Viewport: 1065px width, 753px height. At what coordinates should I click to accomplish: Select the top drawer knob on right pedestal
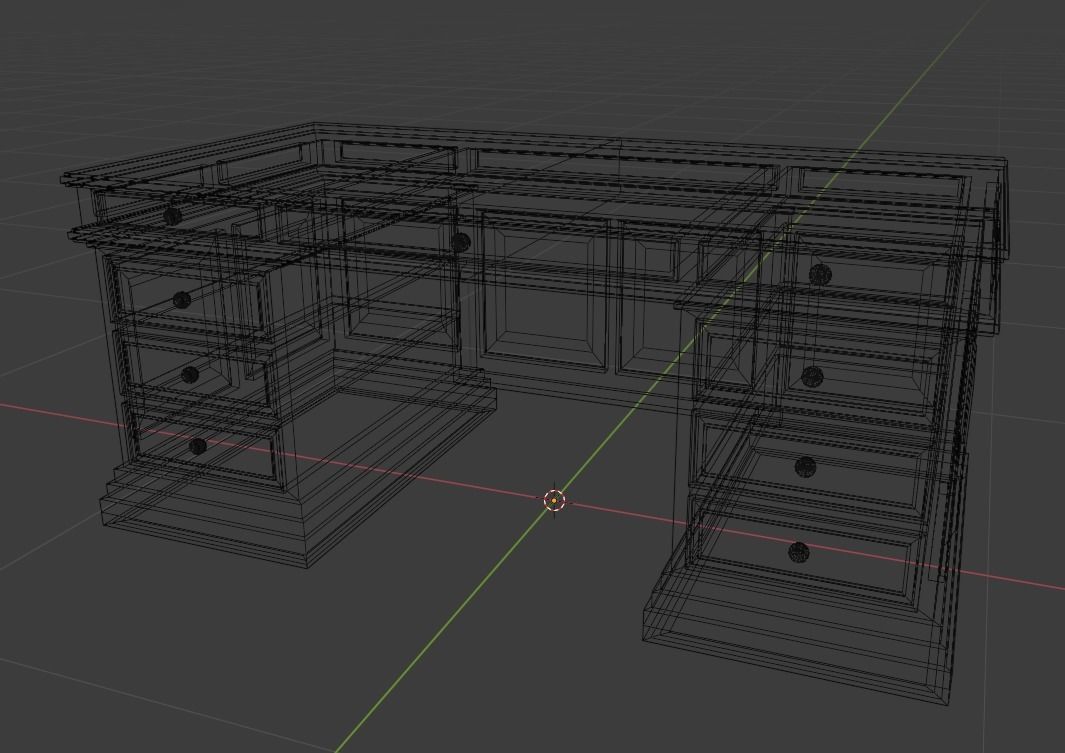[820, 274]
